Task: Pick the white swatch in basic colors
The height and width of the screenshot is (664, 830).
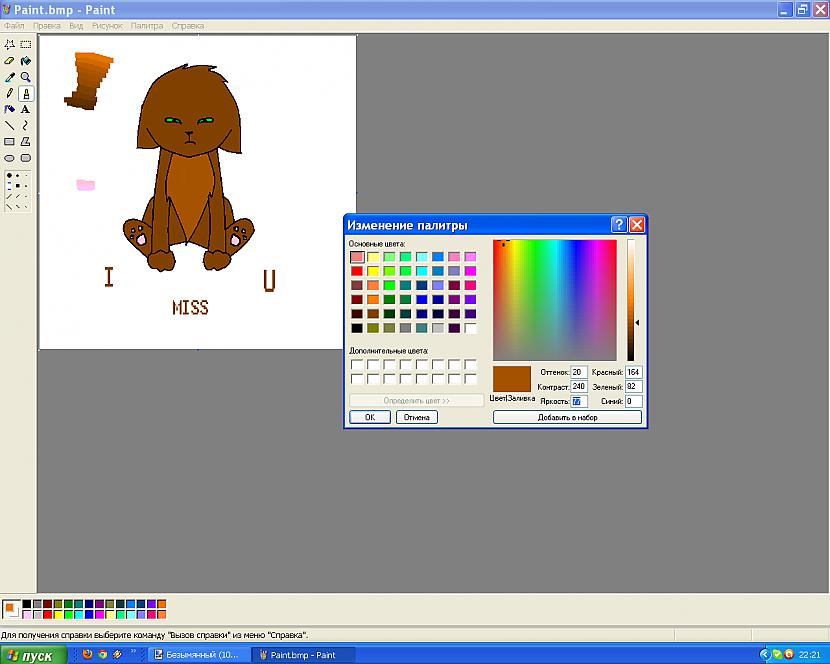Action: 471,328
